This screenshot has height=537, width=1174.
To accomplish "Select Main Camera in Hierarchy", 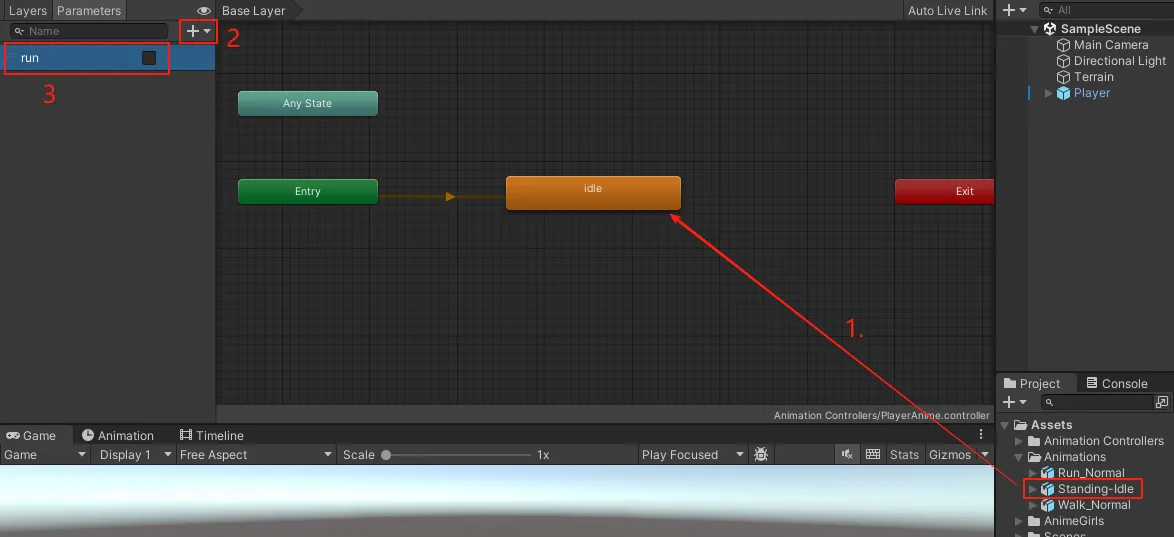I will (1111, 45).
